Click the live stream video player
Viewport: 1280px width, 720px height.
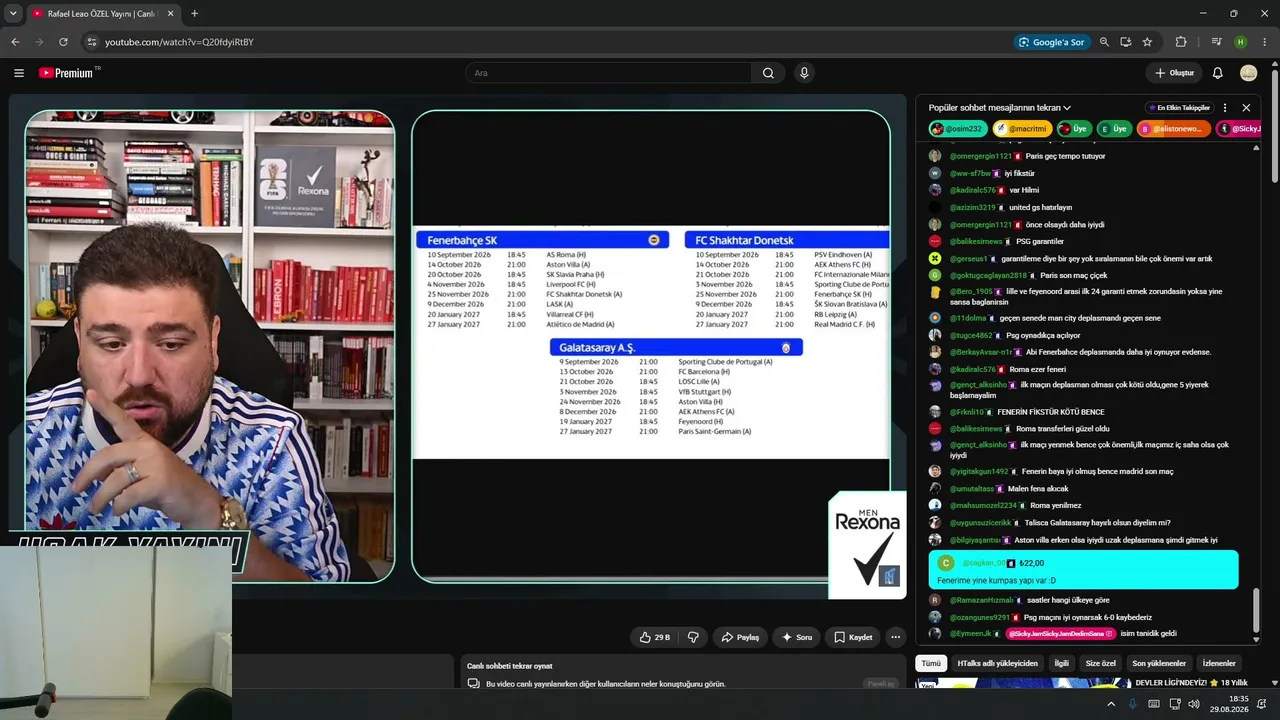pos(458,346)
